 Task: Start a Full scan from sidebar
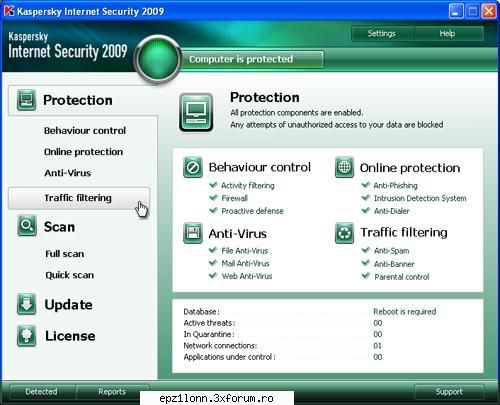[65, 254]
